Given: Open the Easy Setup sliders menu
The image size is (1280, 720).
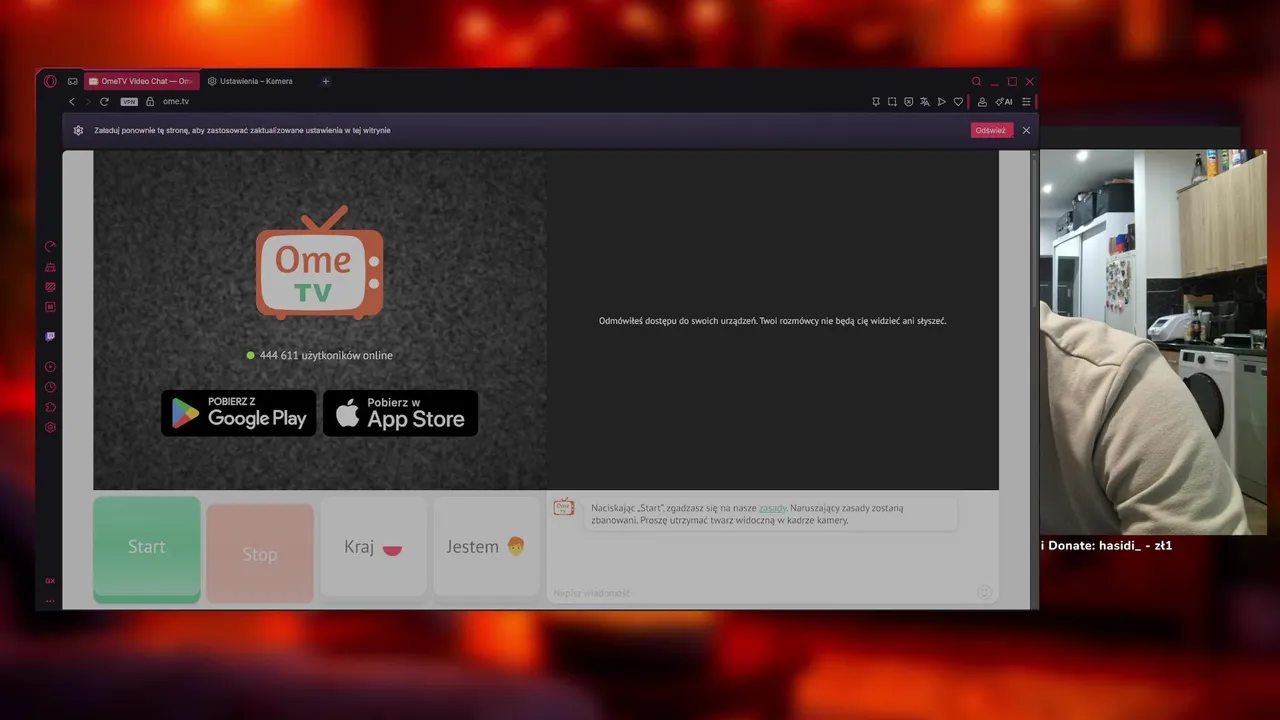Looking at the screenshot, I should point(1026,101).
